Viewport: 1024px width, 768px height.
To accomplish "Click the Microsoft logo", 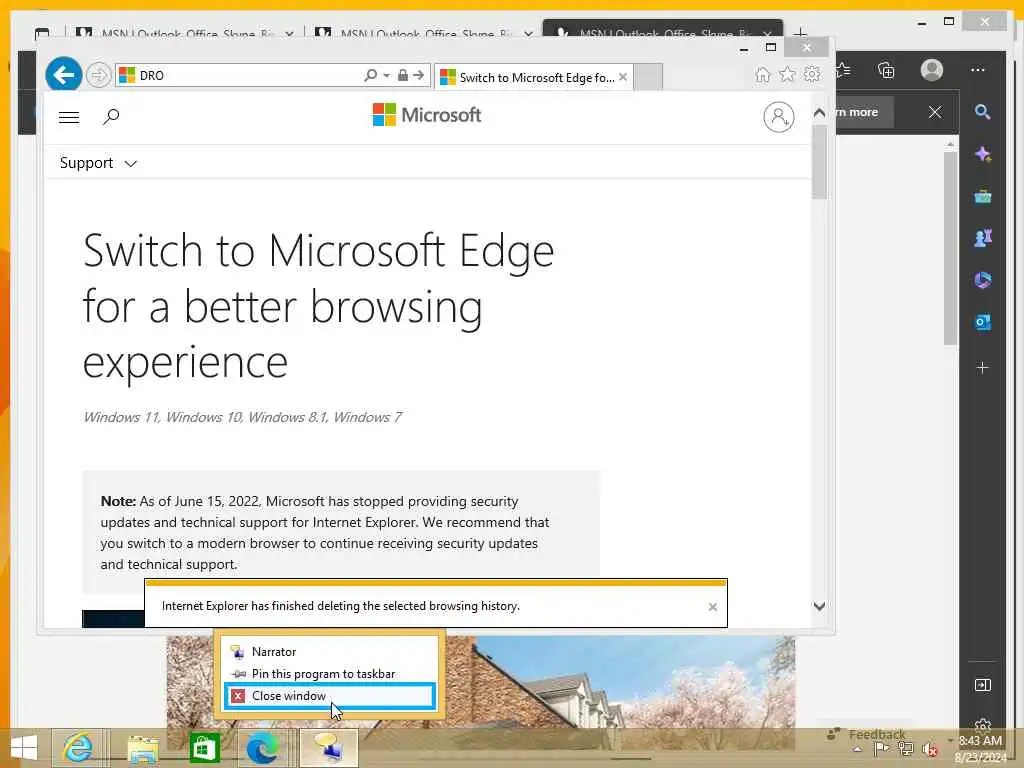I will tap(426, 115).
